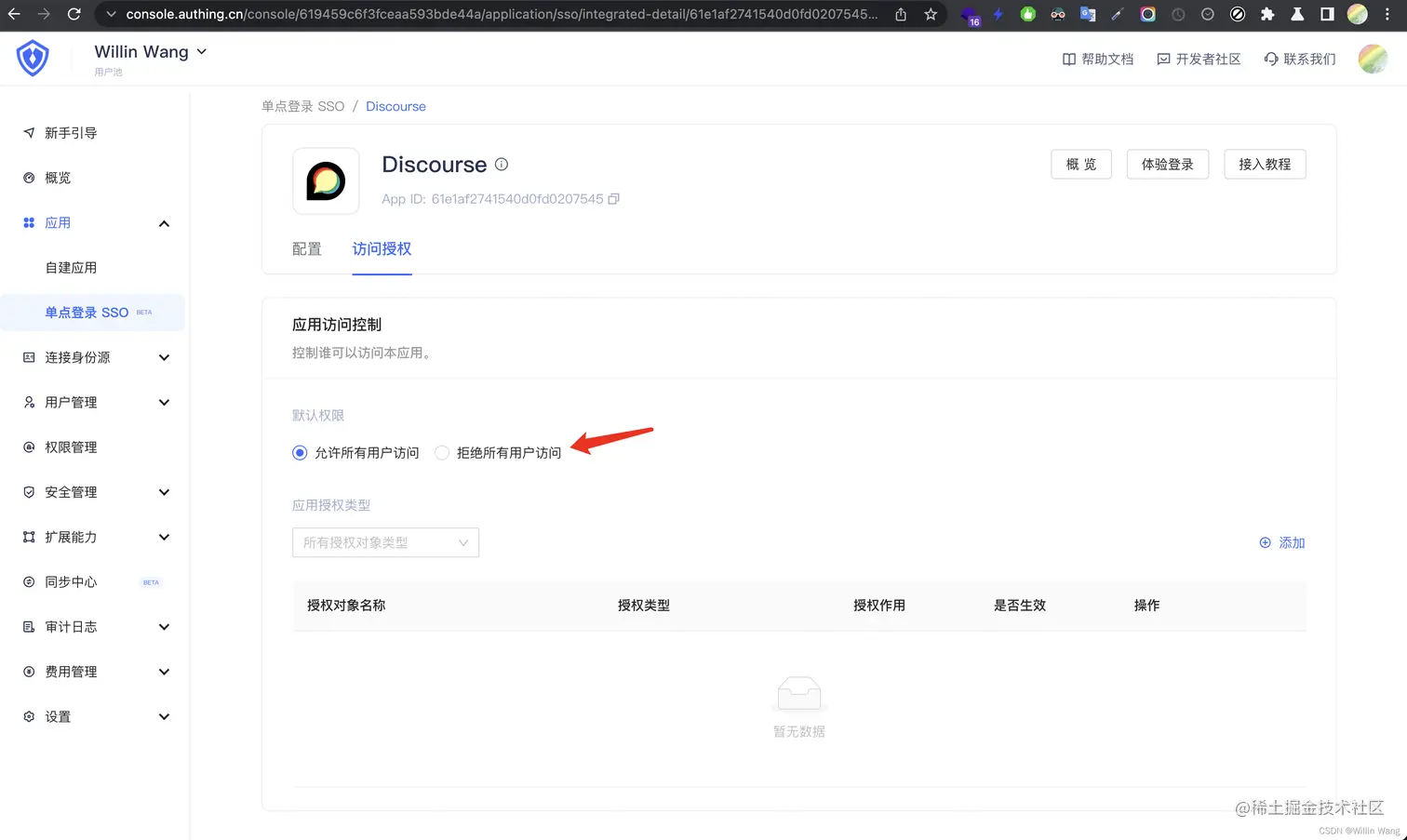
Task: Open your profile via the avatar image
Action: click(1372, 58)
